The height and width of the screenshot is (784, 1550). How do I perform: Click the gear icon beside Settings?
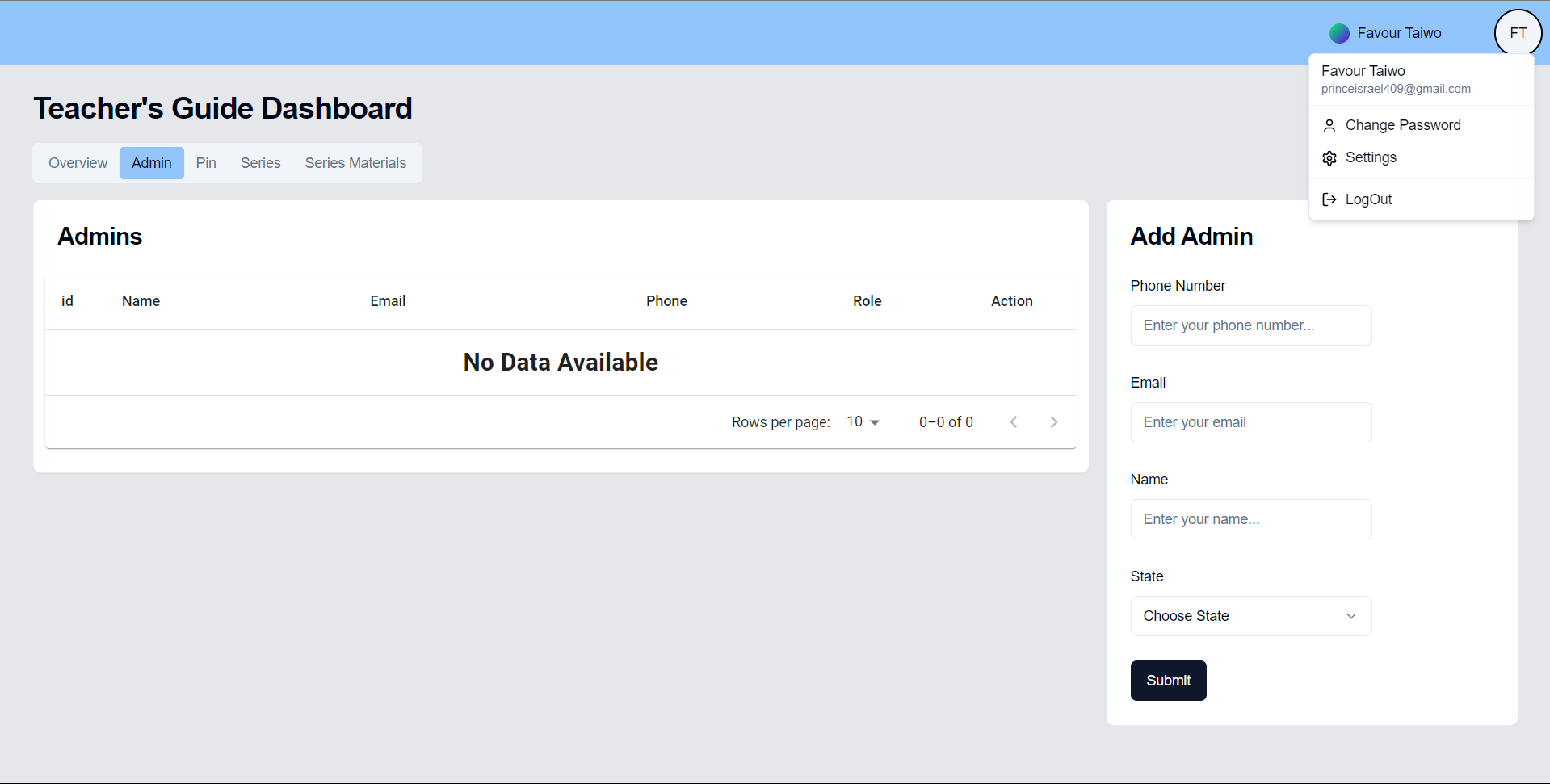[x=1329, y=158]
